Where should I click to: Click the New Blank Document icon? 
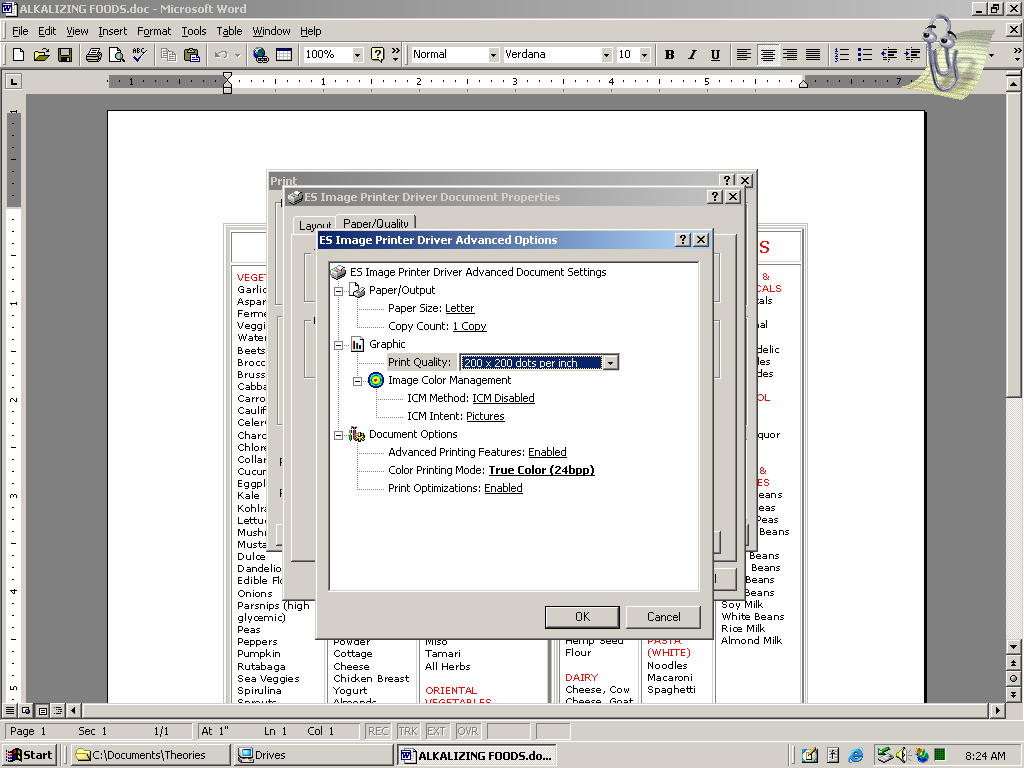click(x=18, y=55)
